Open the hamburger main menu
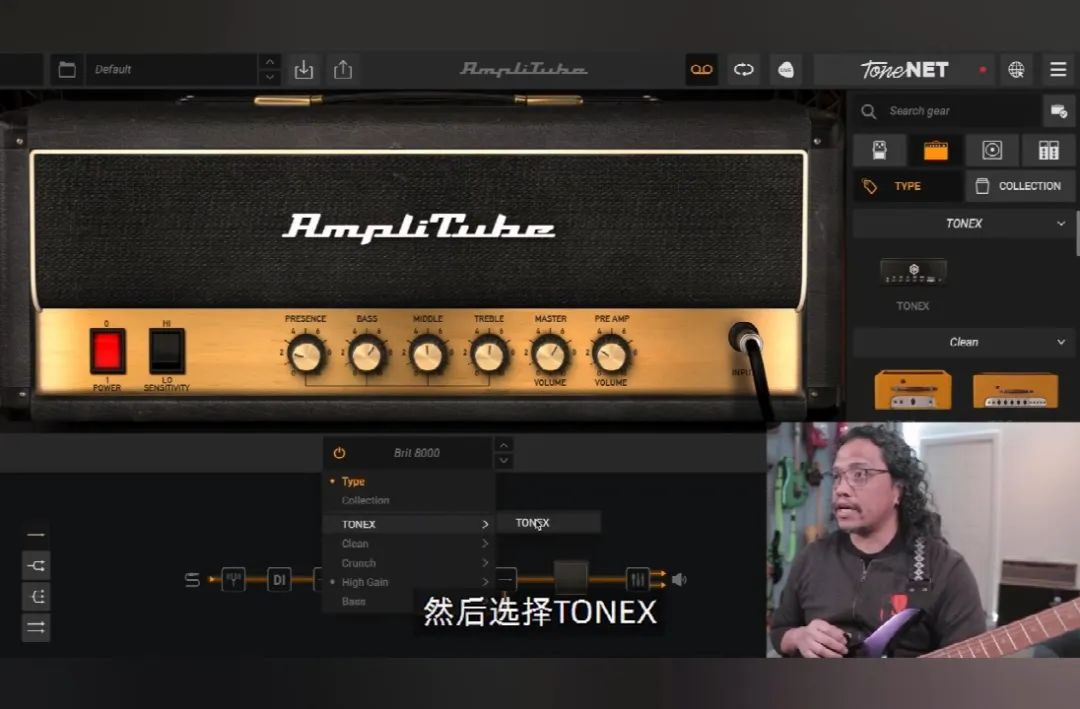 1059,70
